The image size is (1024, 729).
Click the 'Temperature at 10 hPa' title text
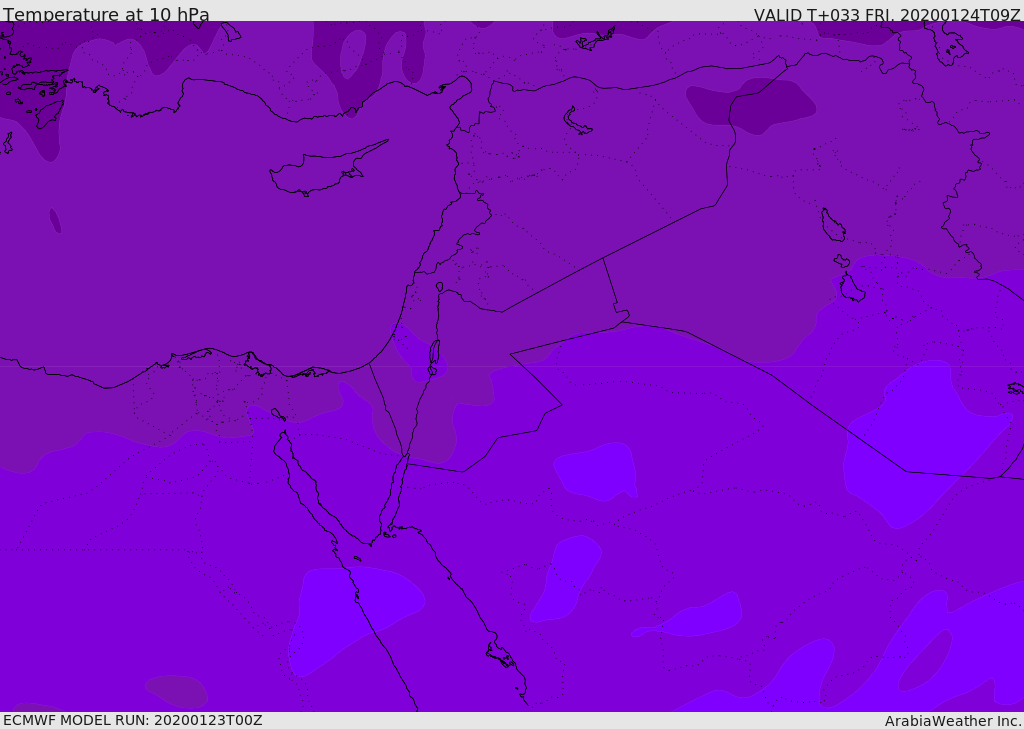pyautogui.click(x=106, y=14)
